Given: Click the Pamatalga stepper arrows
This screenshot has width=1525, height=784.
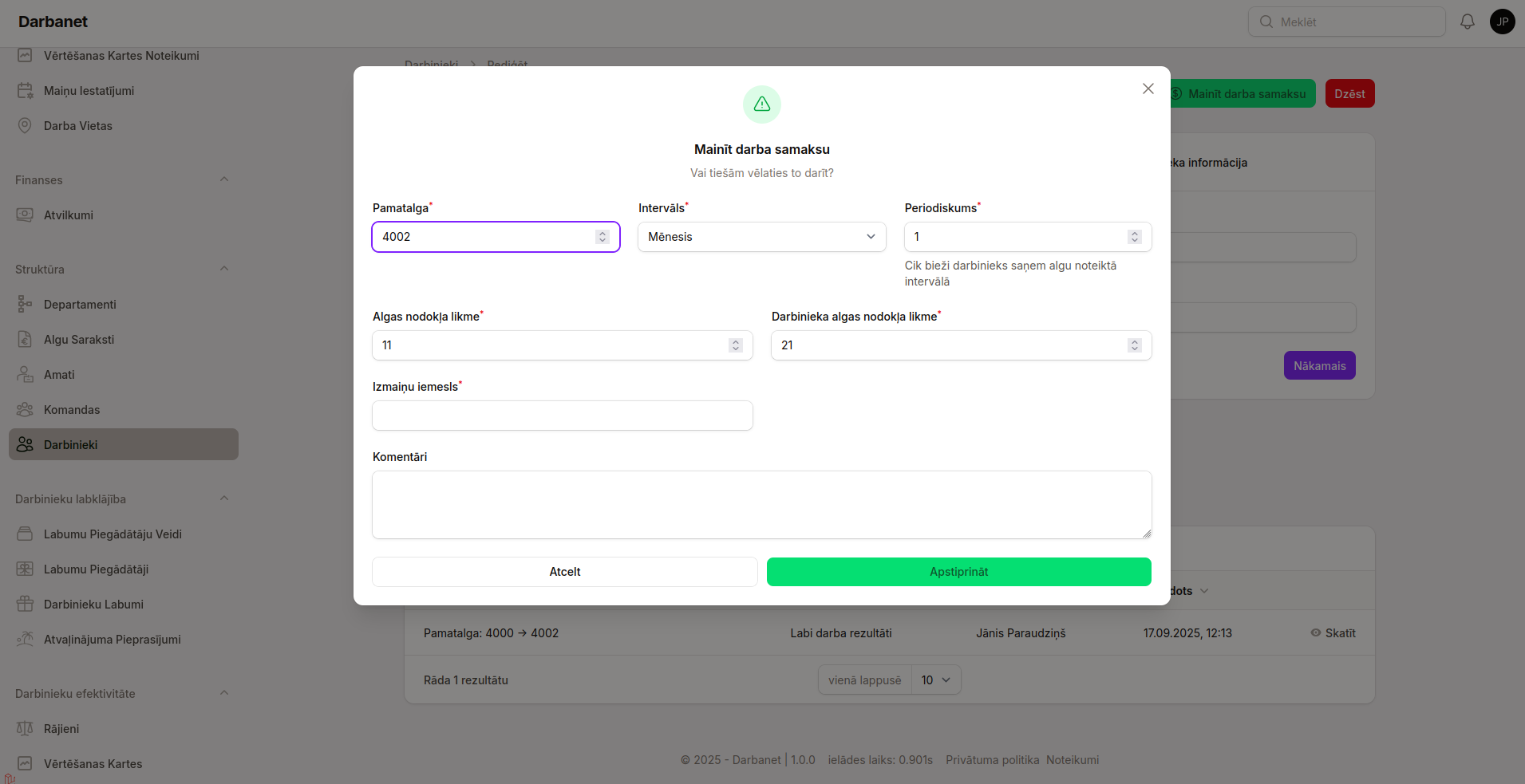Looking at the screenshot, I should pyautogui.click(x=602, y=237).
